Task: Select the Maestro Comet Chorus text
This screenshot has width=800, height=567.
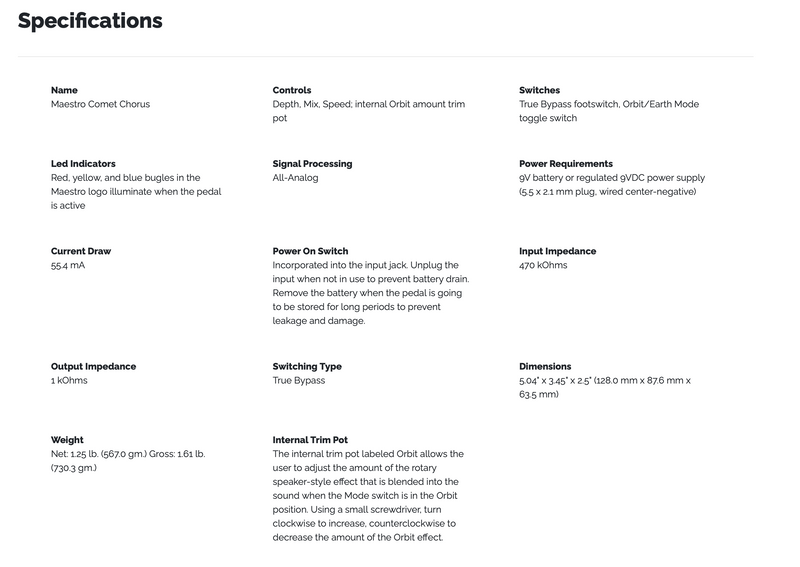Action: 100,104
